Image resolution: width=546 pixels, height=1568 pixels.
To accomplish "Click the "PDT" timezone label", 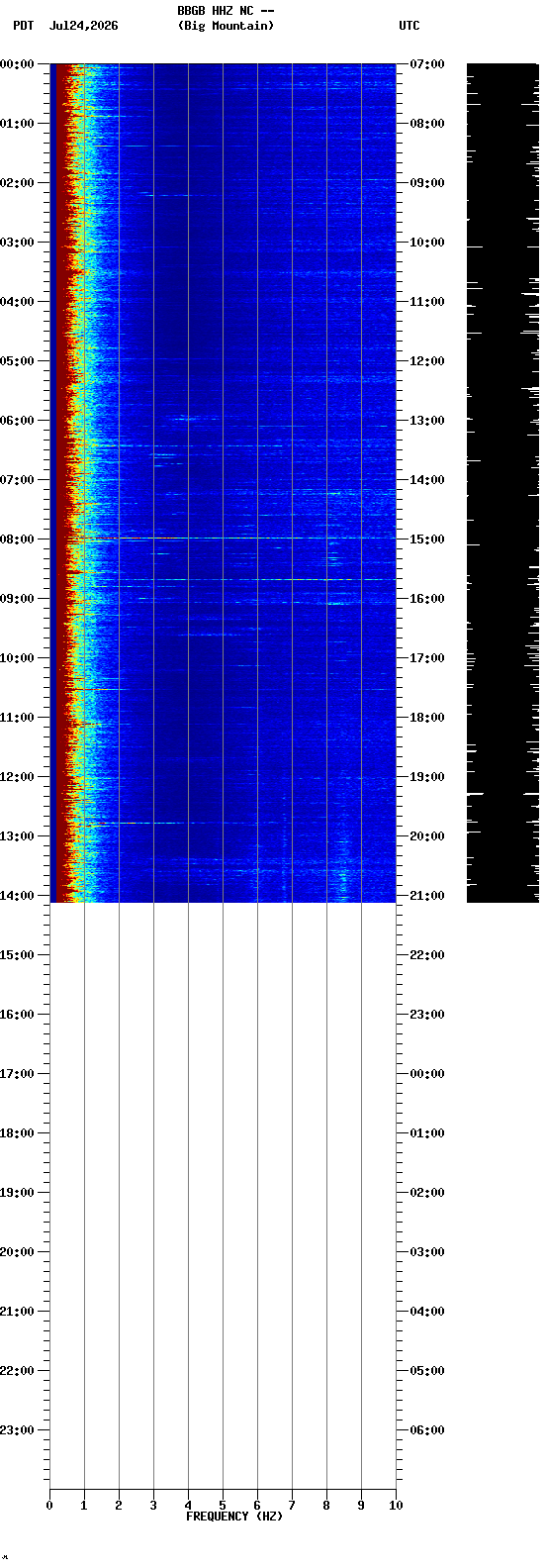I will pyautogui.click(x=24, y=26).
